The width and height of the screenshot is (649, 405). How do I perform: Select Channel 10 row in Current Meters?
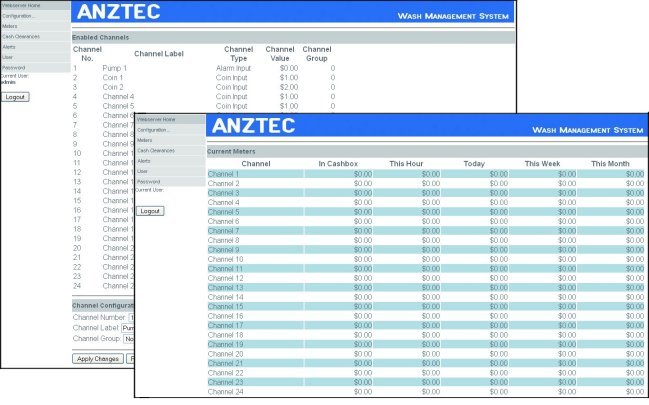pyautogui.click(x=426, y=259)
